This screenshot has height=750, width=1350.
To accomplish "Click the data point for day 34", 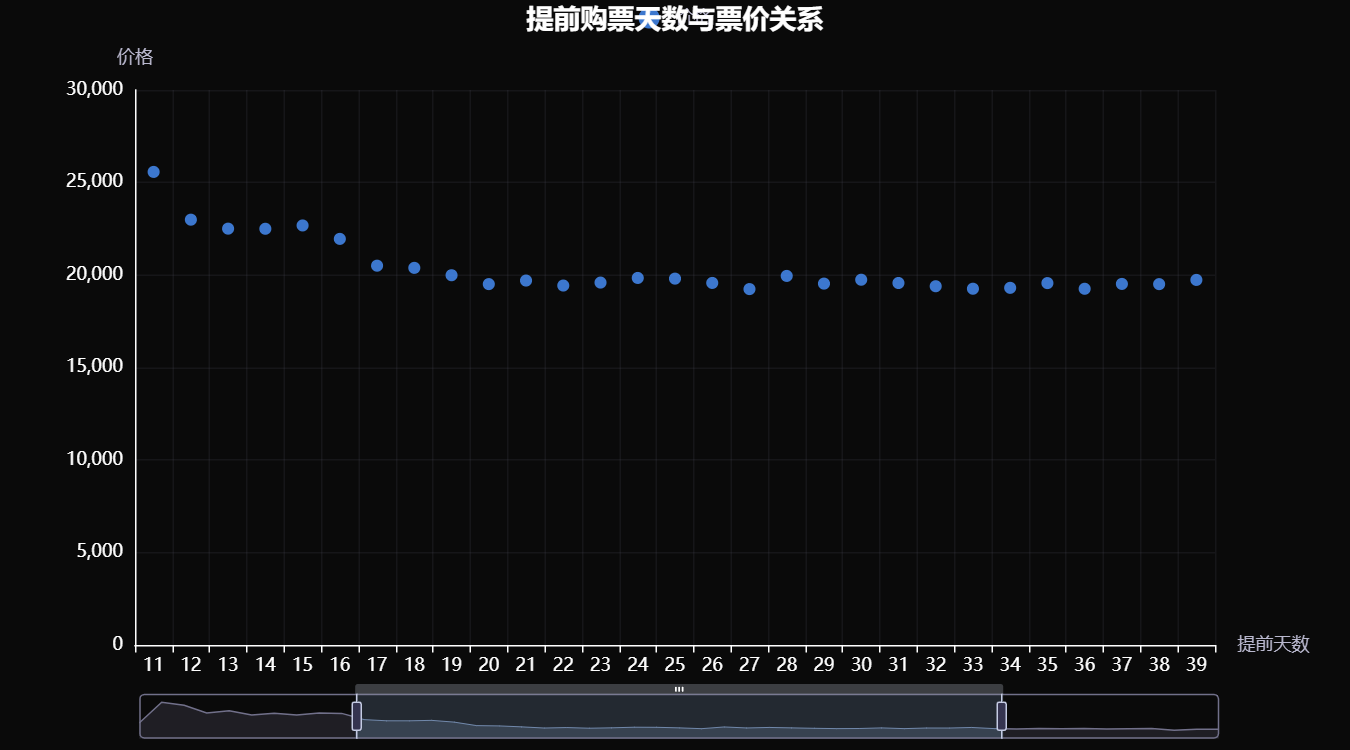I will pyautogui.click(x=1010, y=288).
